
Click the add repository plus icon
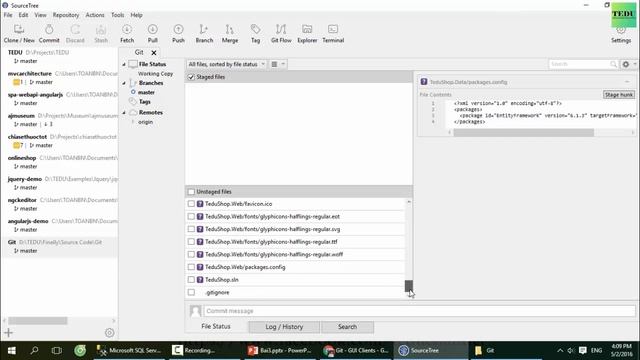[9, 333]
